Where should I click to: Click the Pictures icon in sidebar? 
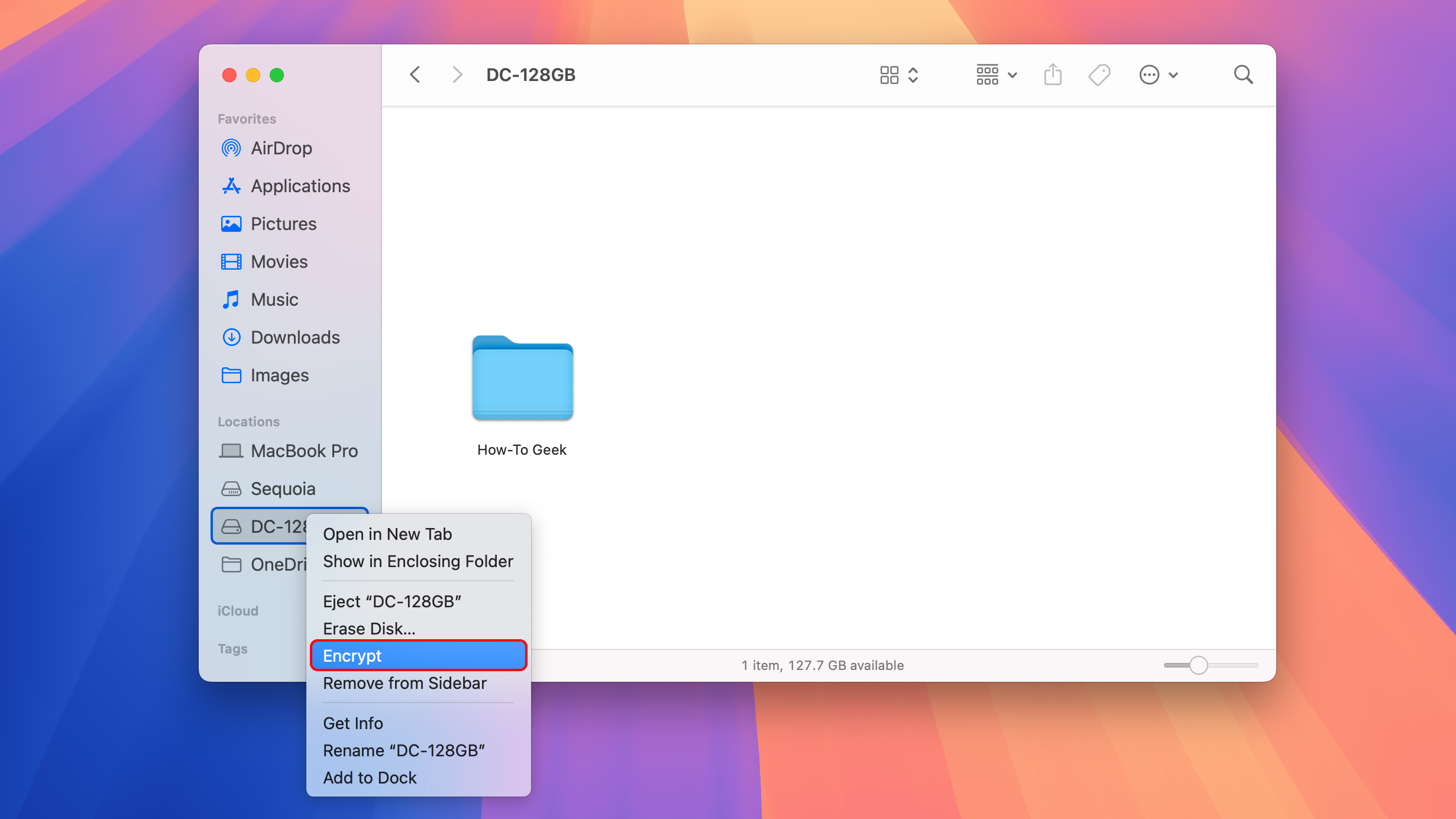pos(232,223)
